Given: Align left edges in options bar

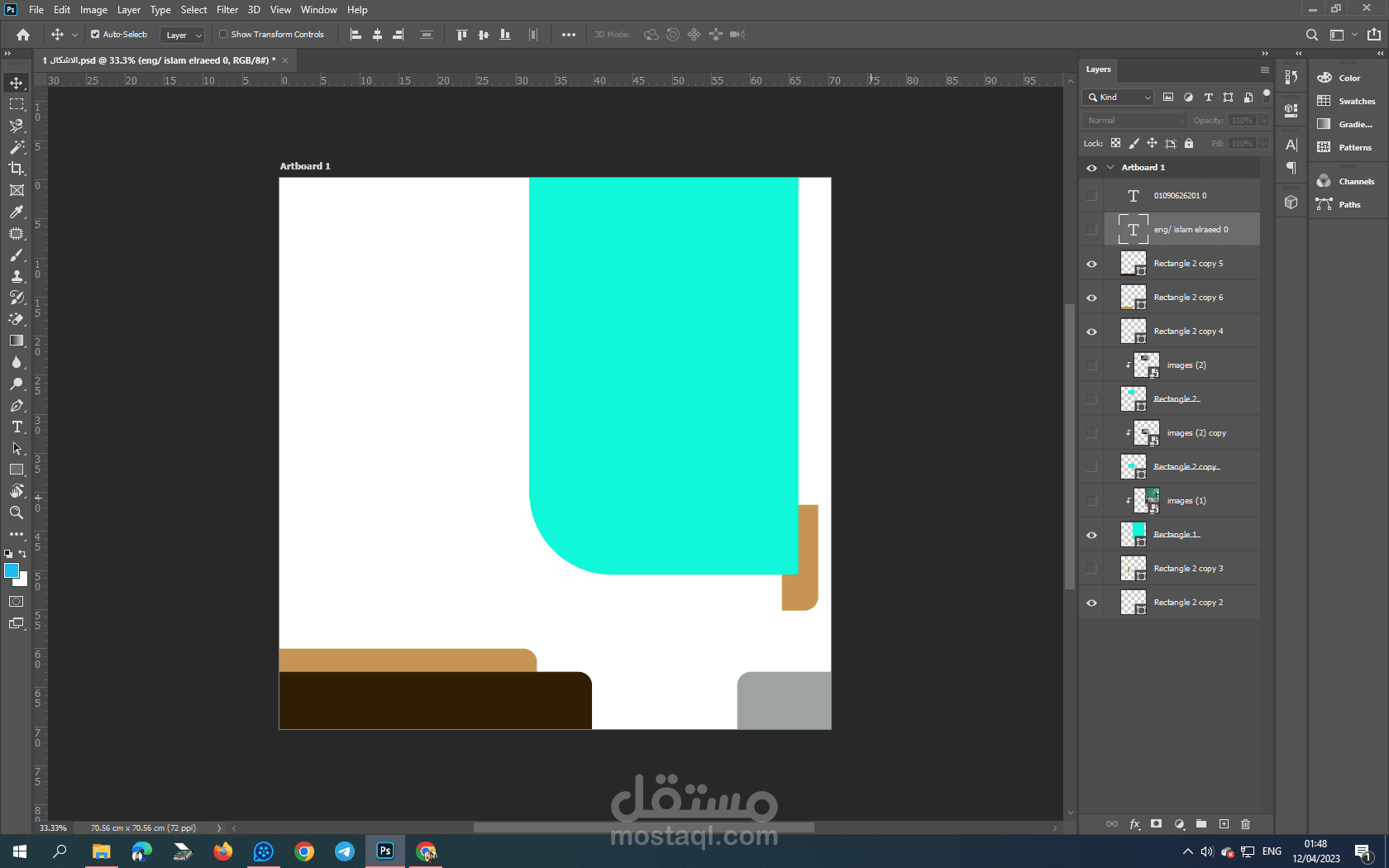Looking at the screenshot, I should (x=356, y=35).
